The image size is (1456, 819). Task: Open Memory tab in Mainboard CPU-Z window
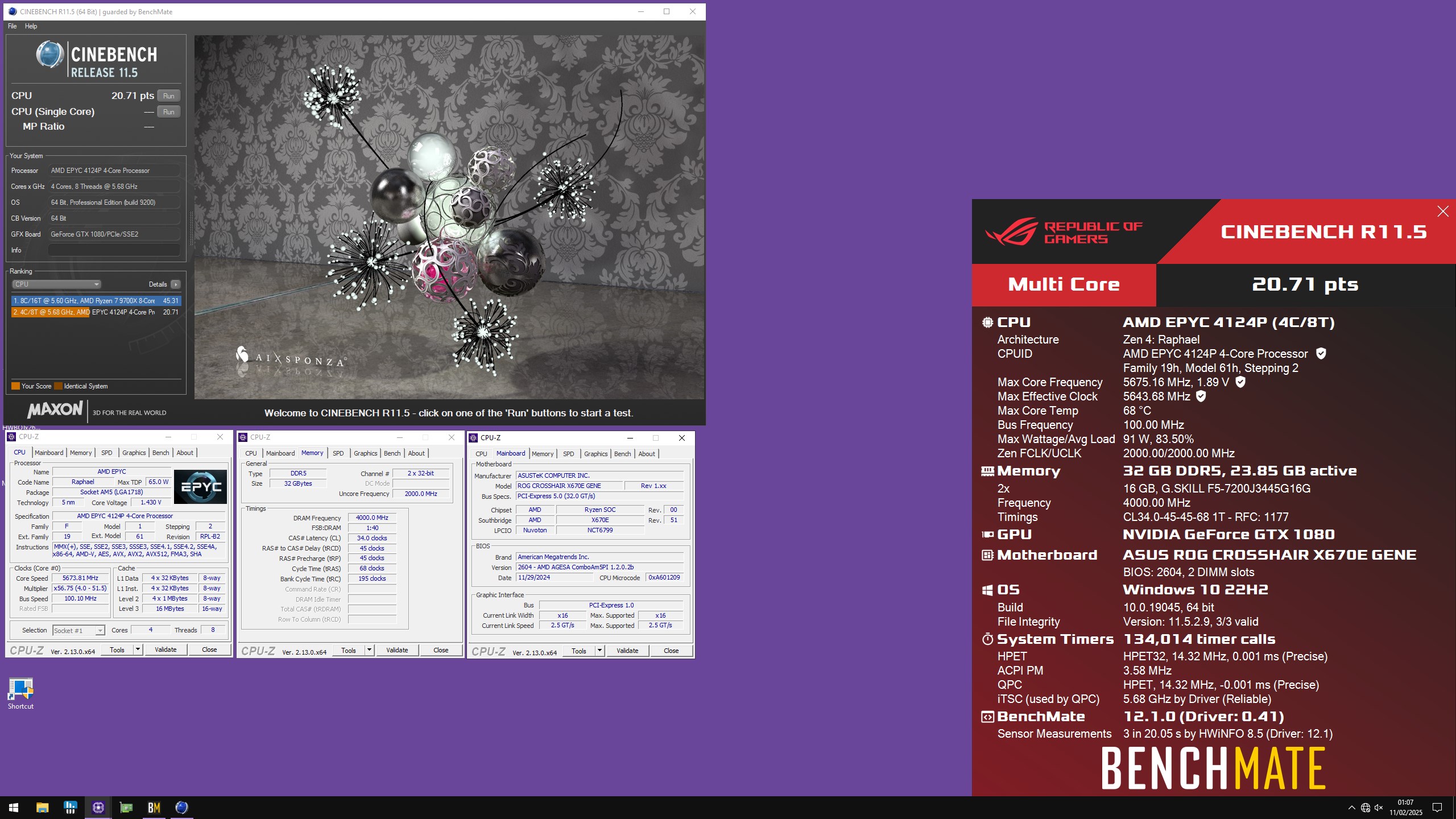coord(543,454)
